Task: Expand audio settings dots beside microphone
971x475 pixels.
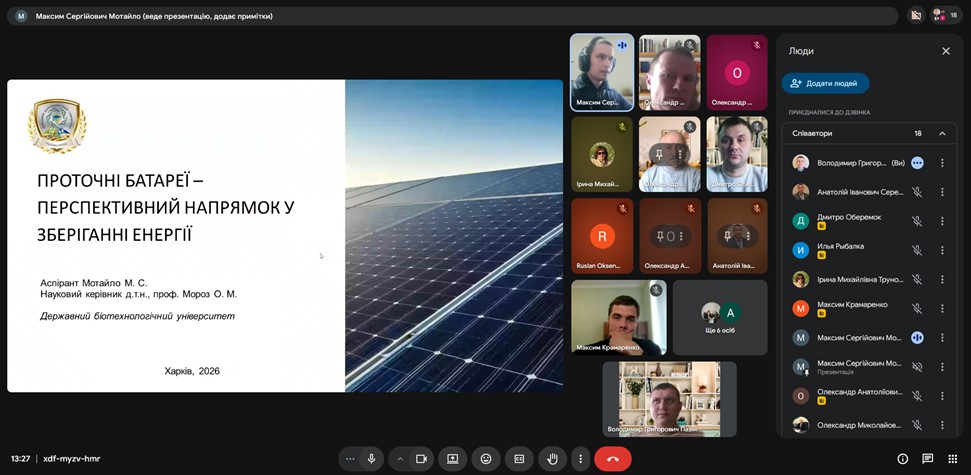Action: tap(350, 458)
